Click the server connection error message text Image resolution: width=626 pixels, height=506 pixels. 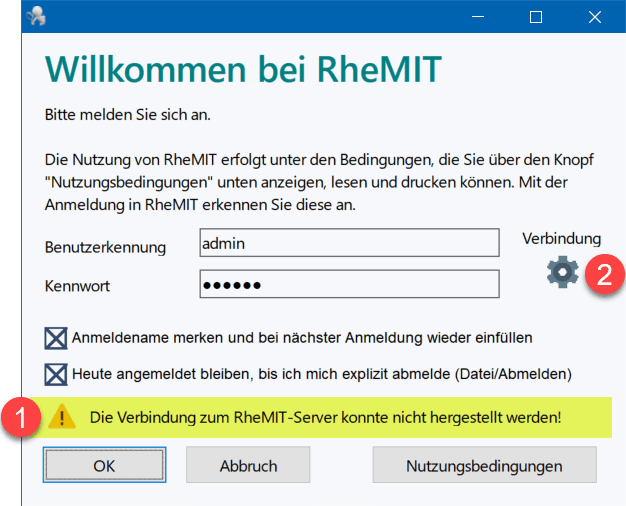325,416
